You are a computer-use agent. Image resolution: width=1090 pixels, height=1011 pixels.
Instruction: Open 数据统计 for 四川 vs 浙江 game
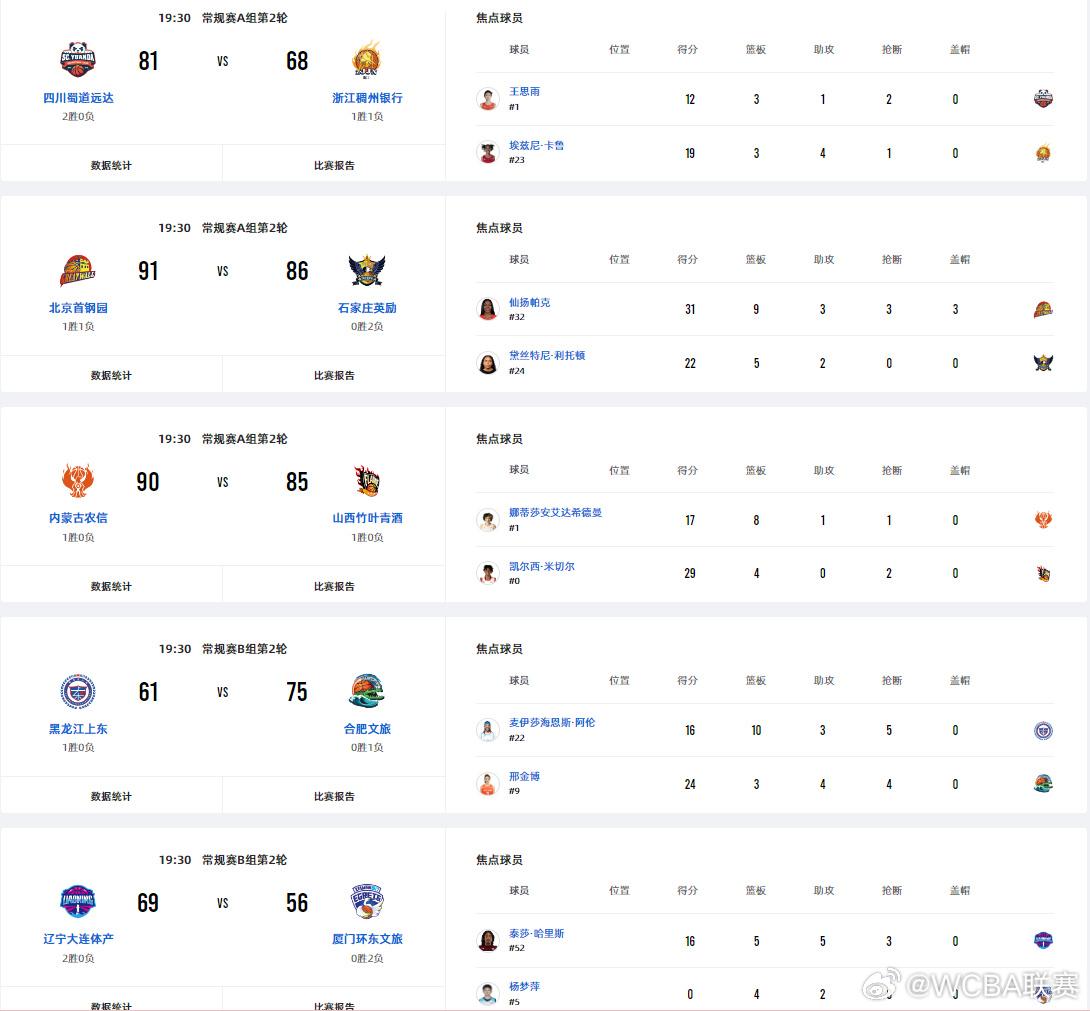[111, 165]
